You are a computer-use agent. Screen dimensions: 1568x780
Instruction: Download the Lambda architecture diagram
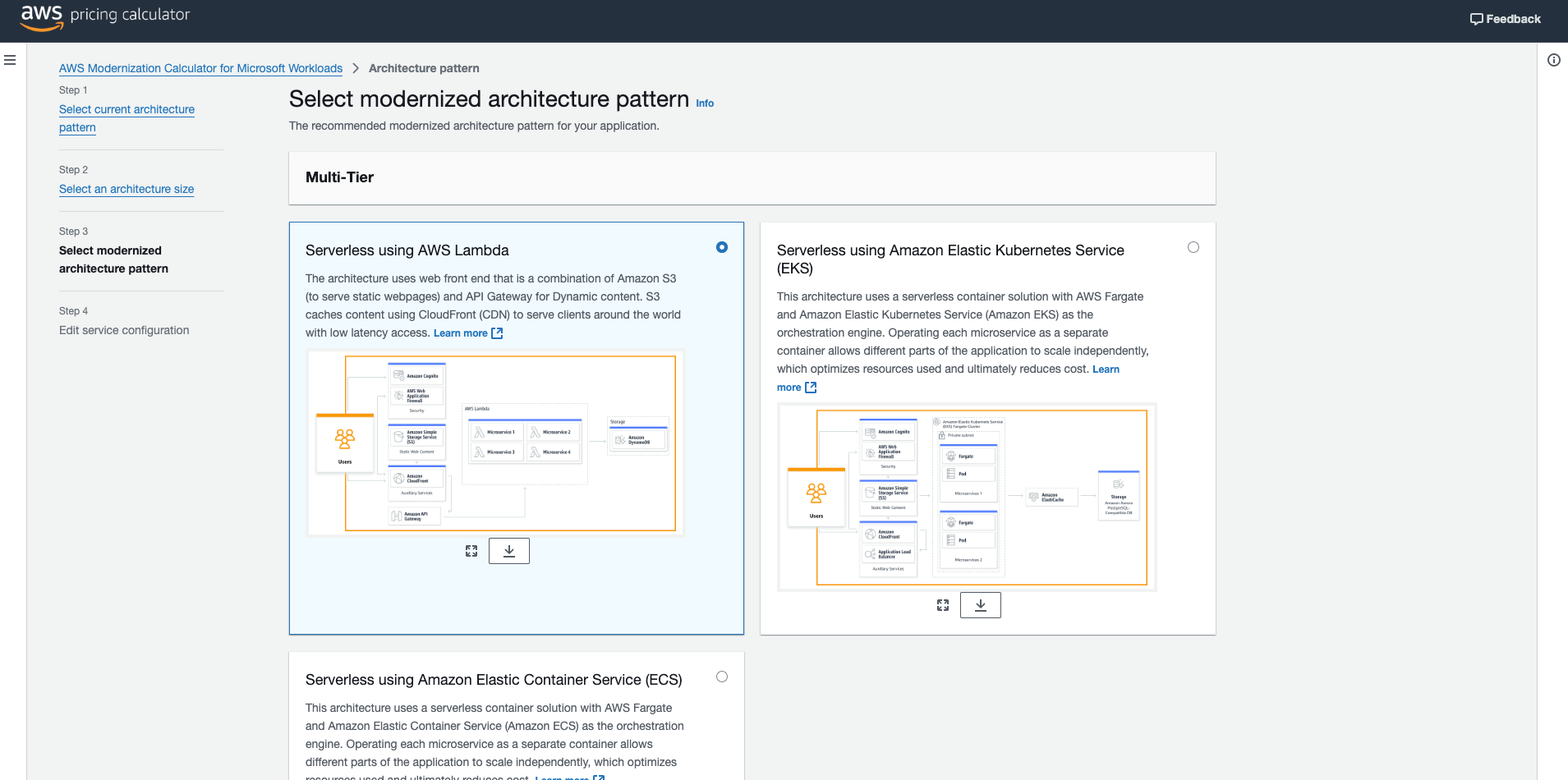tap(509, 551)
